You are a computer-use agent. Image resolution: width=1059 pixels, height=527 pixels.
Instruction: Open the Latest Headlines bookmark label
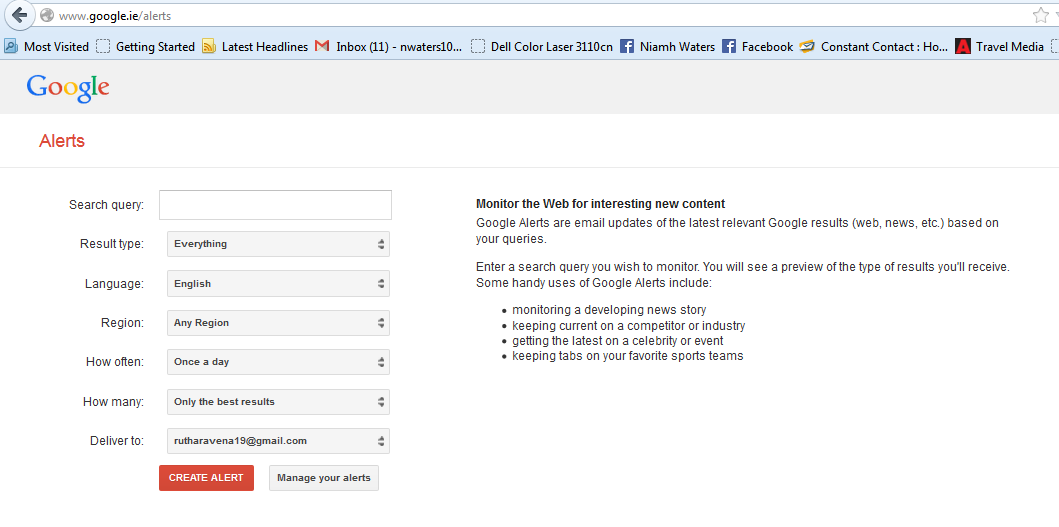click(265, 47)
